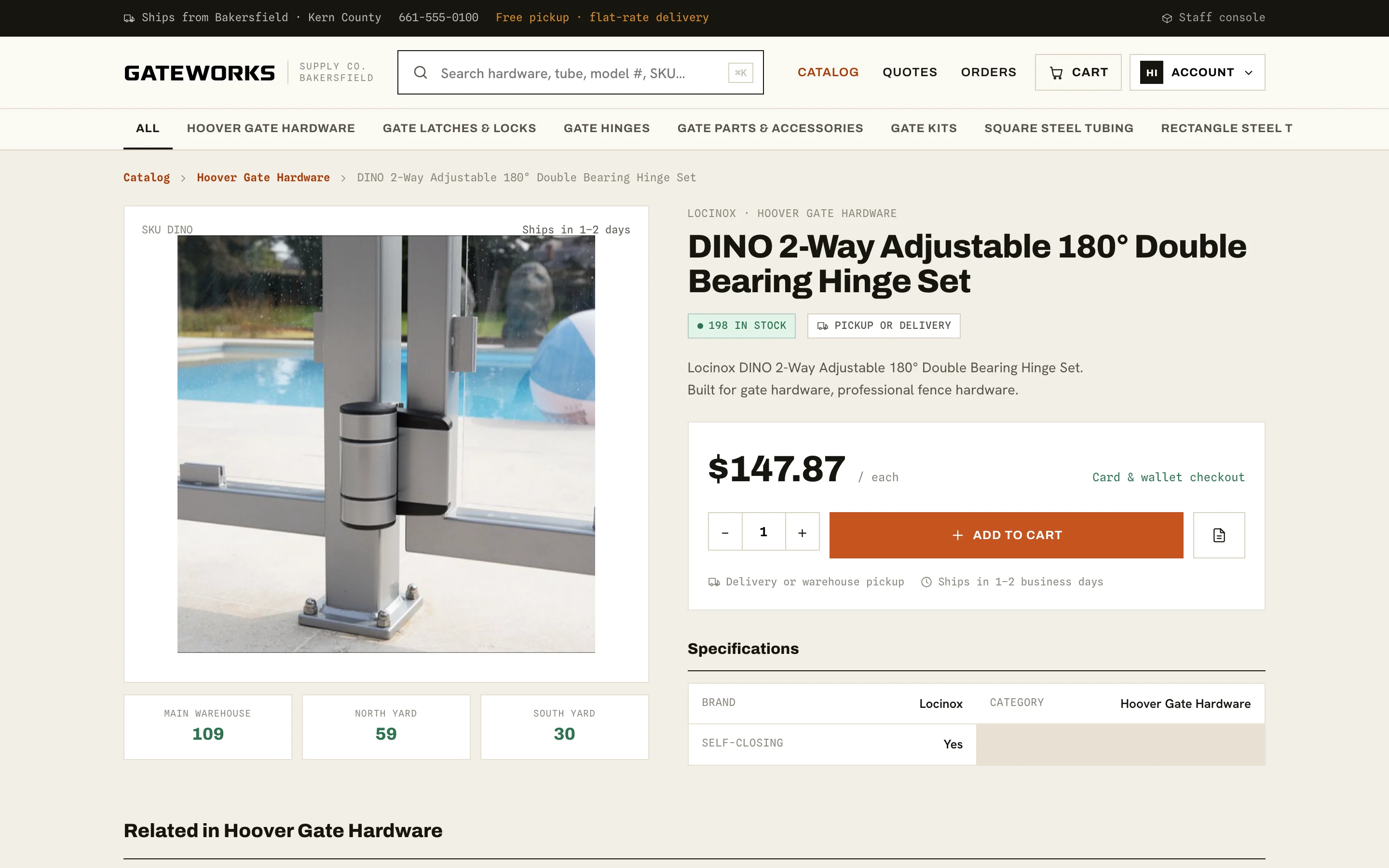Click the DINO hinge product image
This screenshot has width=1389, height=868.
tap(386, 444)
